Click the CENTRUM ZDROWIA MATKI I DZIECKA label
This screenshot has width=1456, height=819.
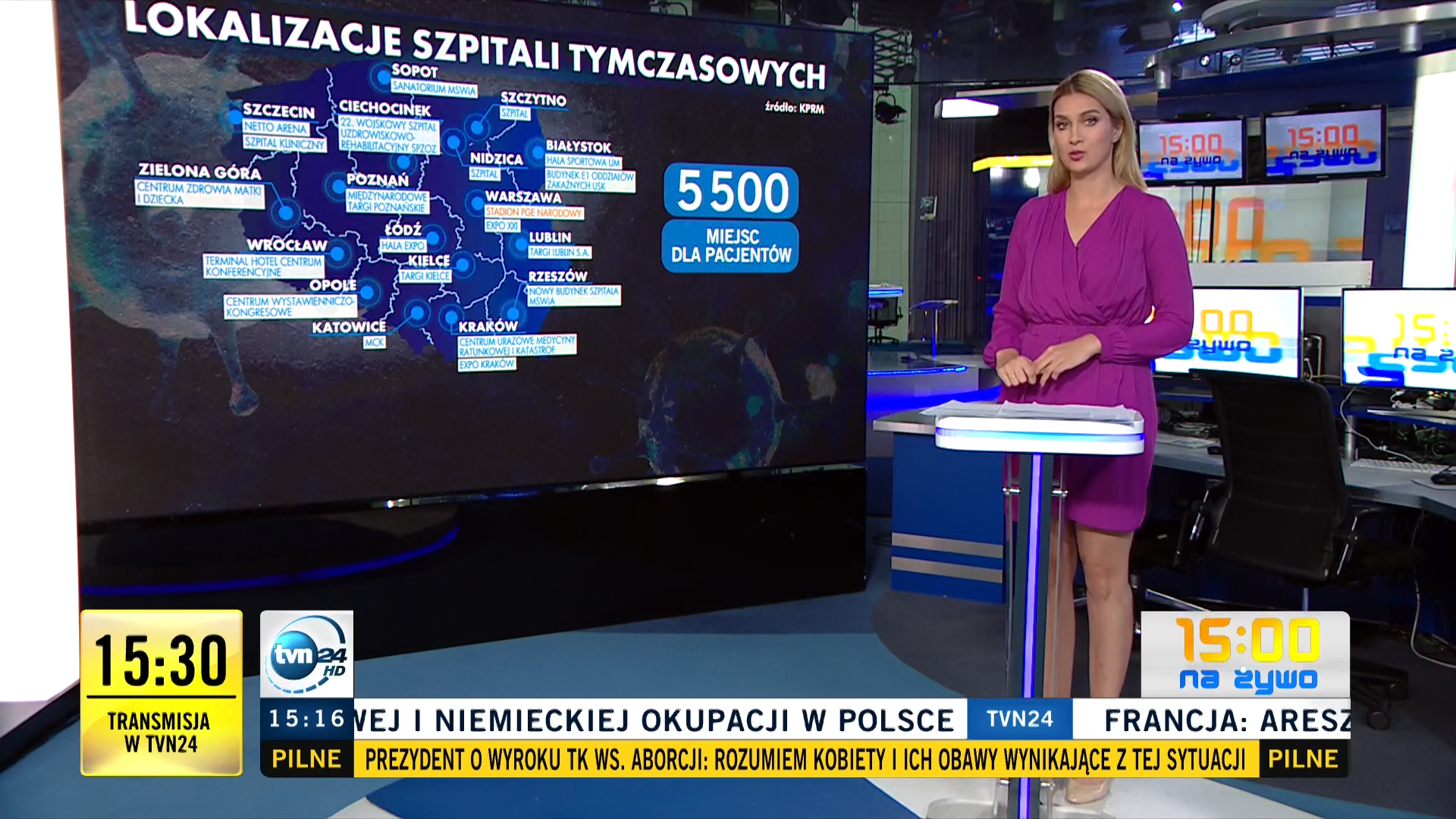coord(199,193)
